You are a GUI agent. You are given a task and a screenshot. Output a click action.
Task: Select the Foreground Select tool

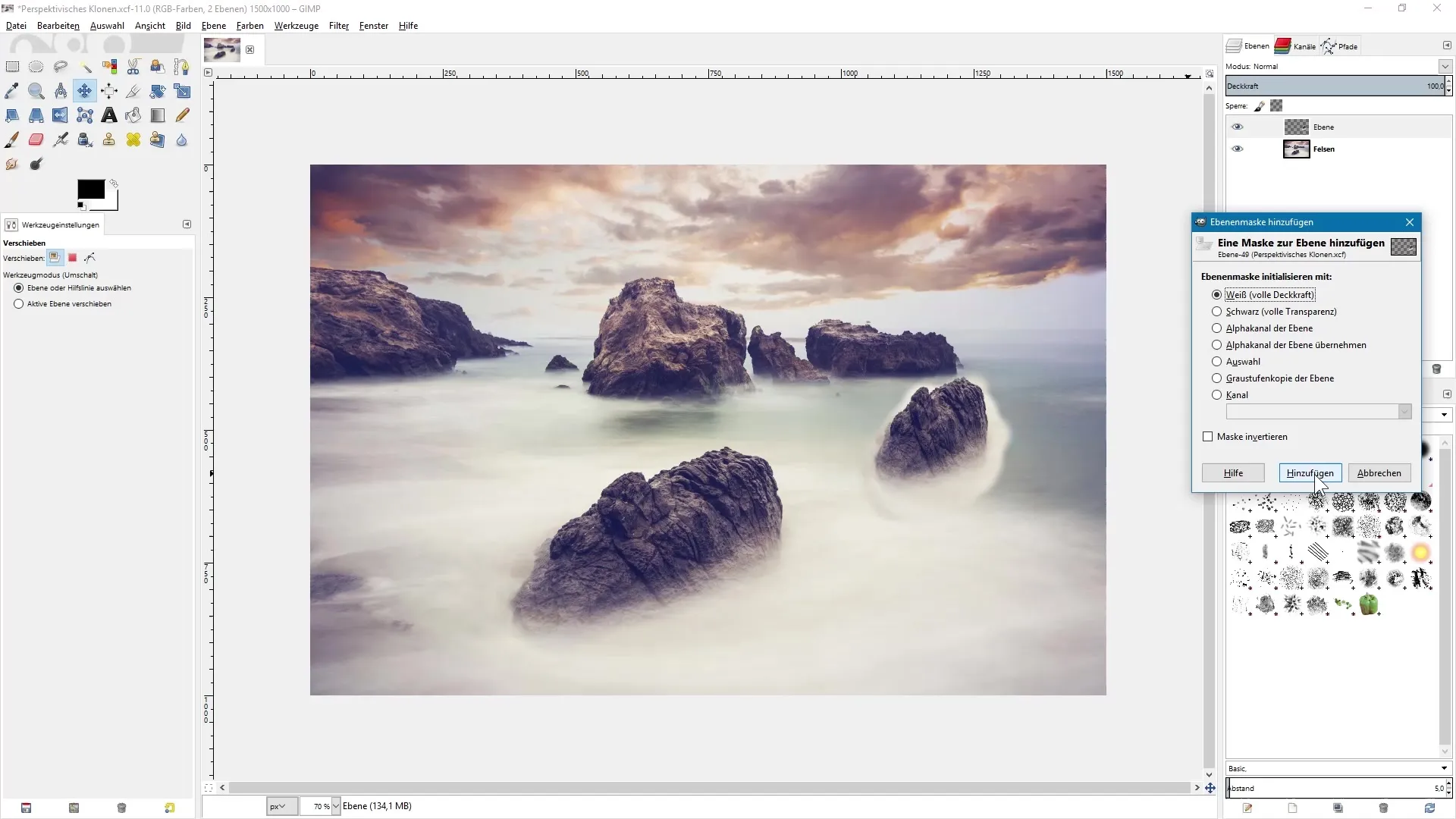coord(158,67)
